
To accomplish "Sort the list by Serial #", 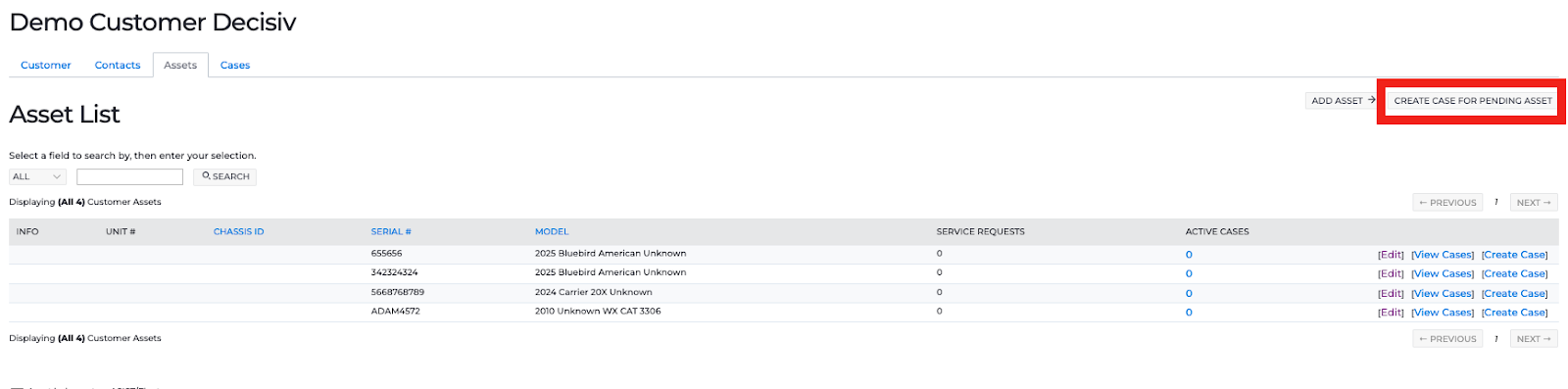I will point(391,232).
